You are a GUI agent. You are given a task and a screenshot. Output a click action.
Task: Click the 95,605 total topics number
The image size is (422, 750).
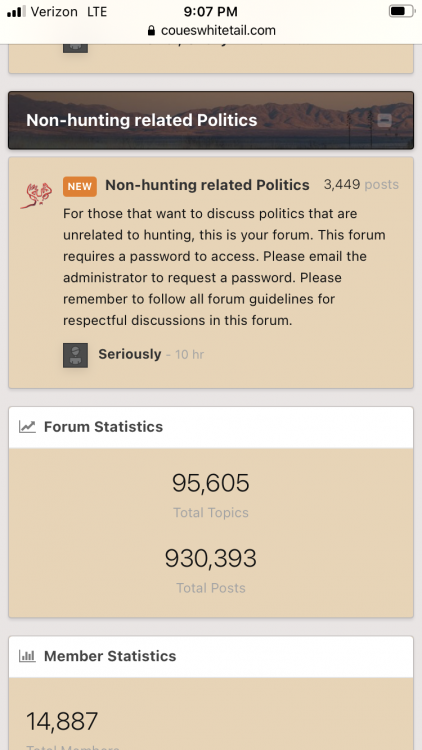(211, 483)
